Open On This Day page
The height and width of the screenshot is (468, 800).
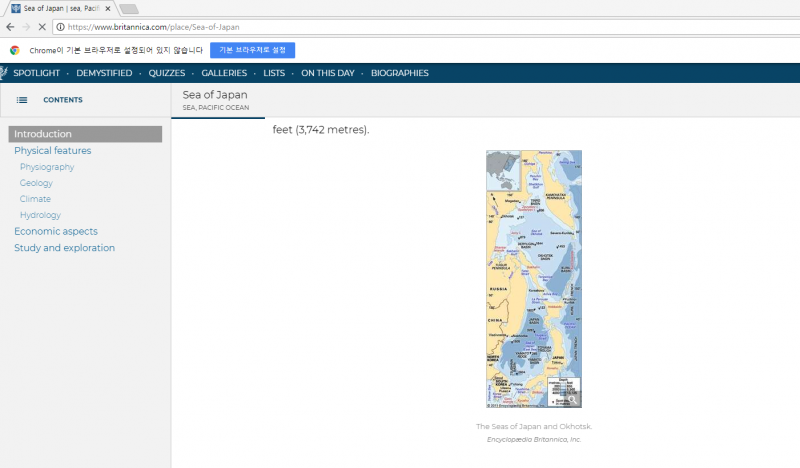coord(327,73)
